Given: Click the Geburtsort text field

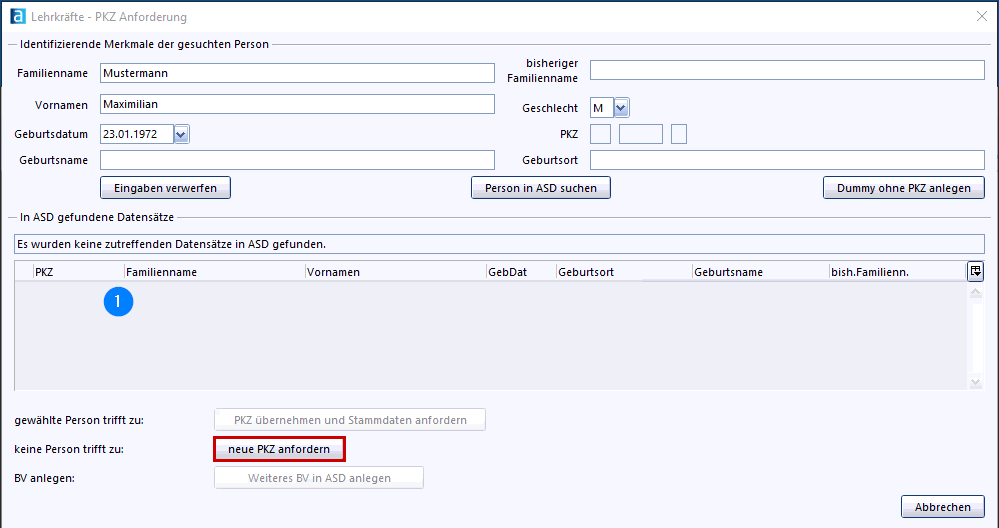Looking at the screenshot, I should 787,160.
